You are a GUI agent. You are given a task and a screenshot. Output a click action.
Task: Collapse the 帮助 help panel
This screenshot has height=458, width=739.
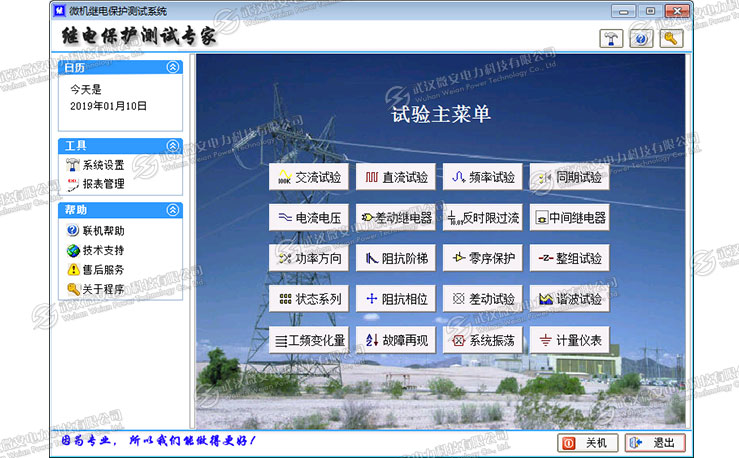click(x=173, y=210)
